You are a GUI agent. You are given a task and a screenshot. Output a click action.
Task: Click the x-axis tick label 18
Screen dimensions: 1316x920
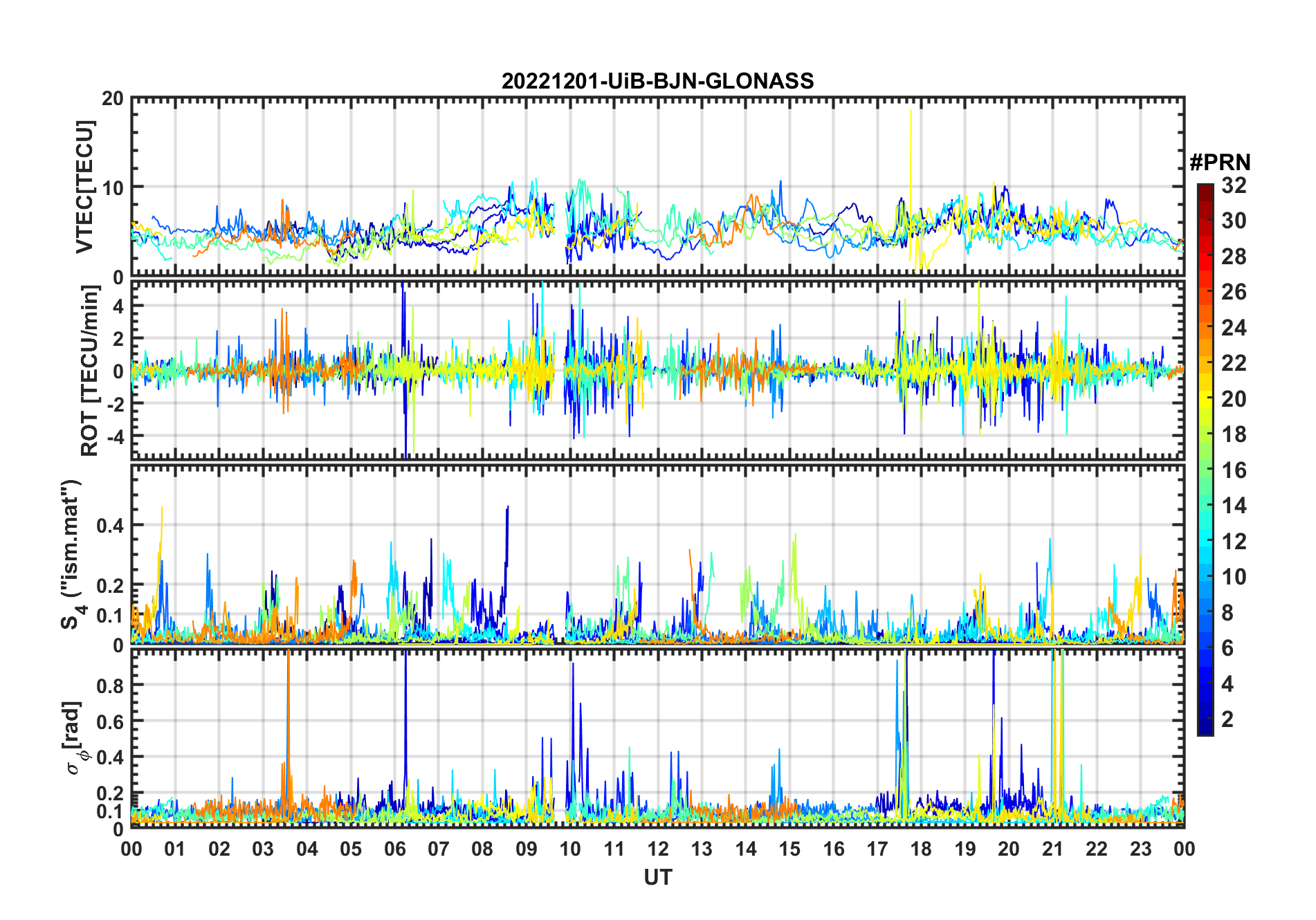click(x=921, y=849)
